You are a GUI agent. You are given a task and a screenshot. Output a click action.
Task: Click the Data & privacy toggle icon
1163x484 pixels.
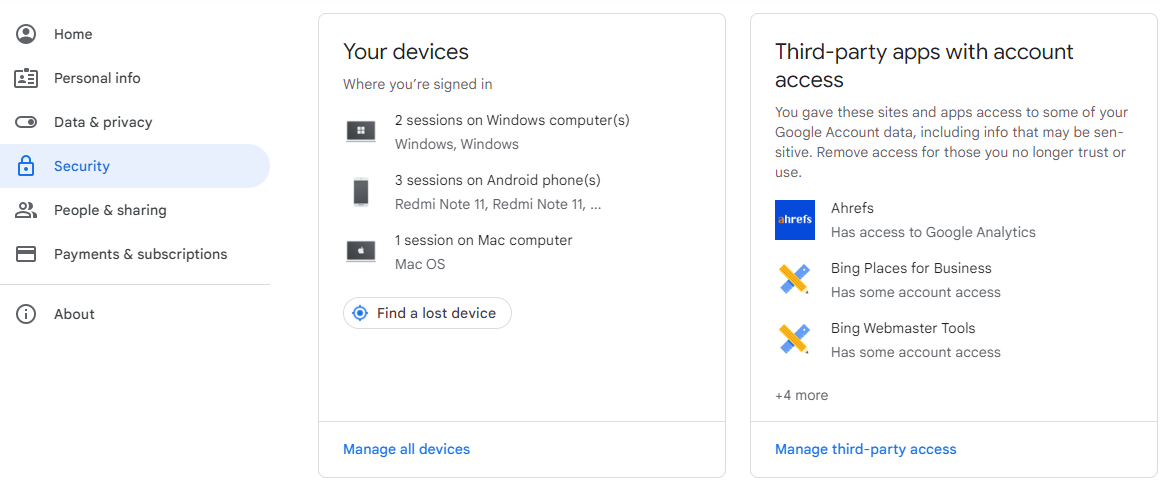(26, 122)
